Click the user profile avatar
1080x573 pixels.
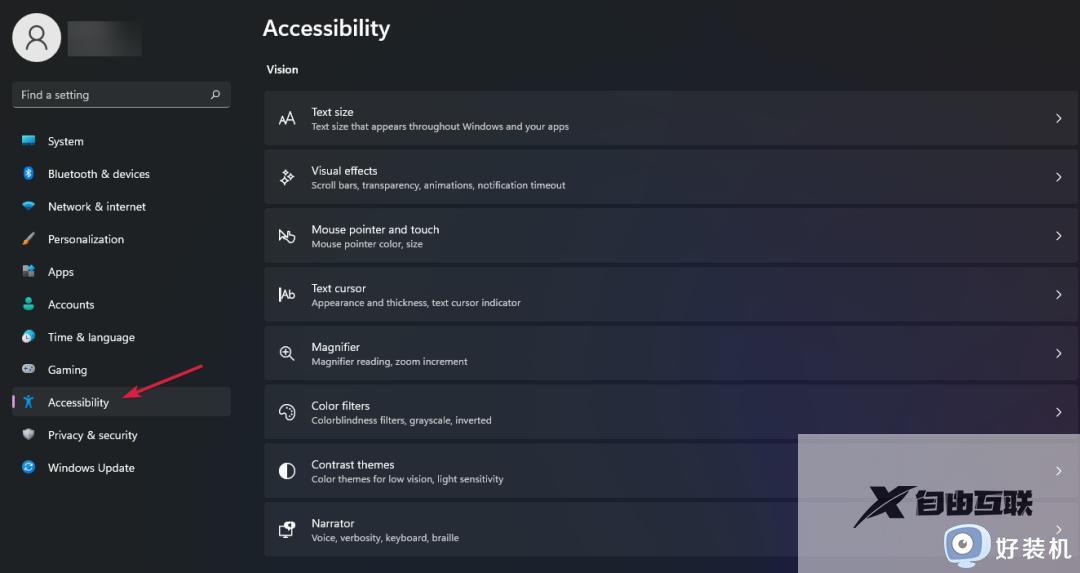pyautogui.click(x=37, y=38)
